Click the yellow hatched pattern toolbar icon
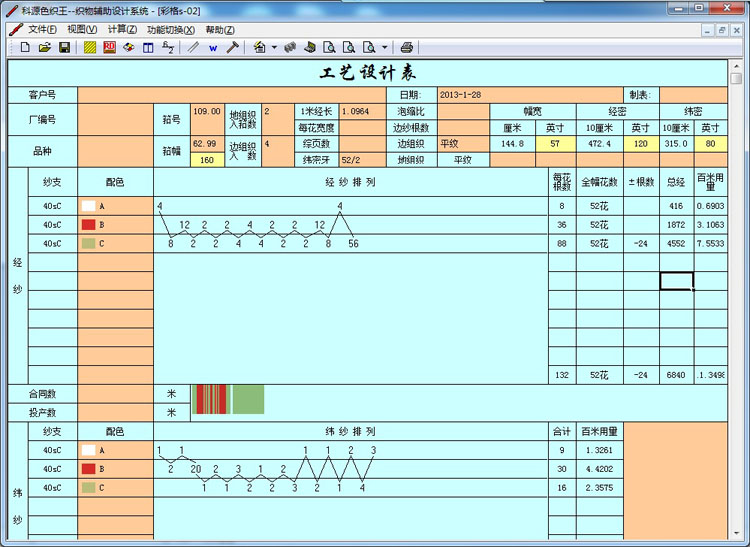The image size is (750, 547). [x=90, y=47]
